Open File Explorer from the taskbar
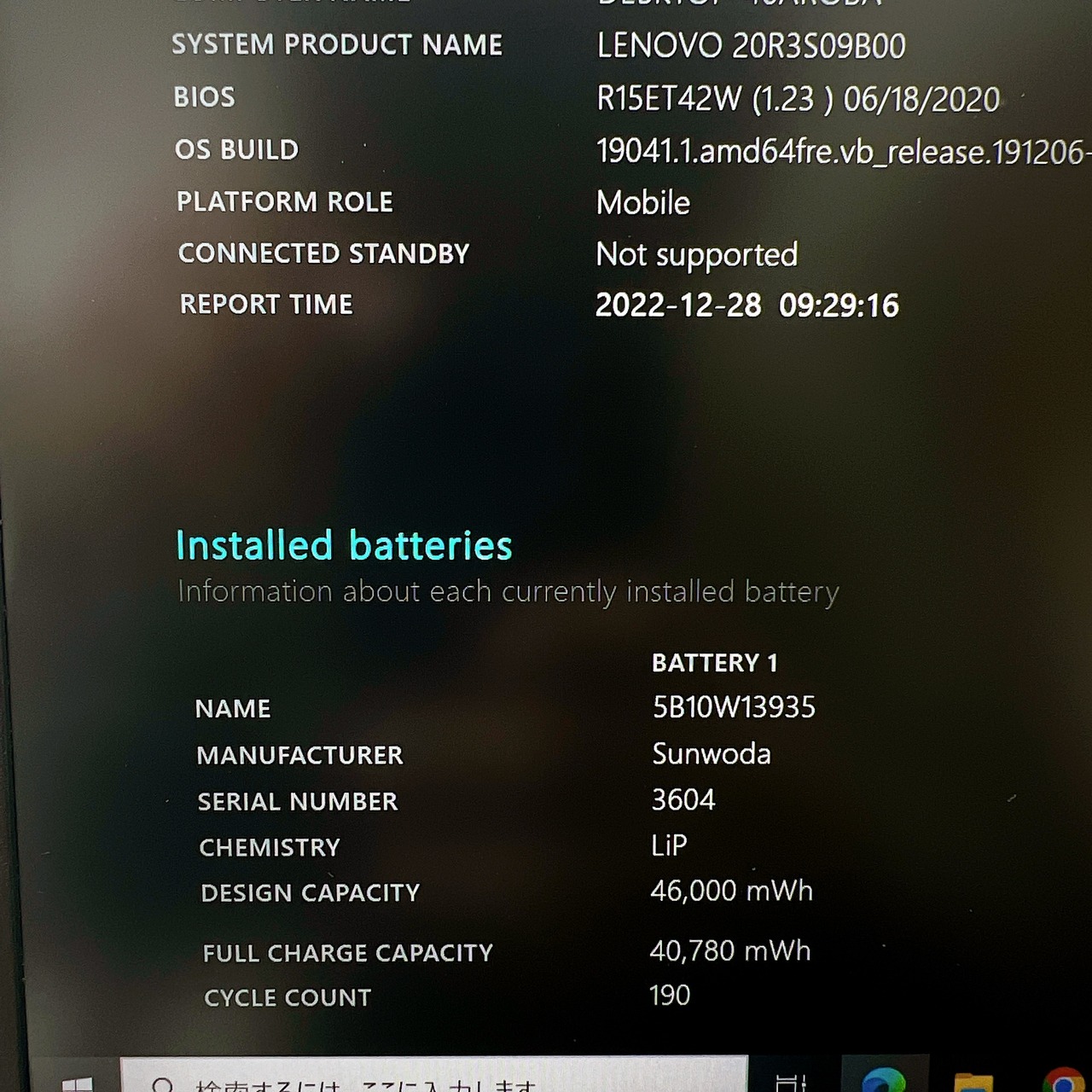This screenshot has height=1092, width=1092. 973,1082
